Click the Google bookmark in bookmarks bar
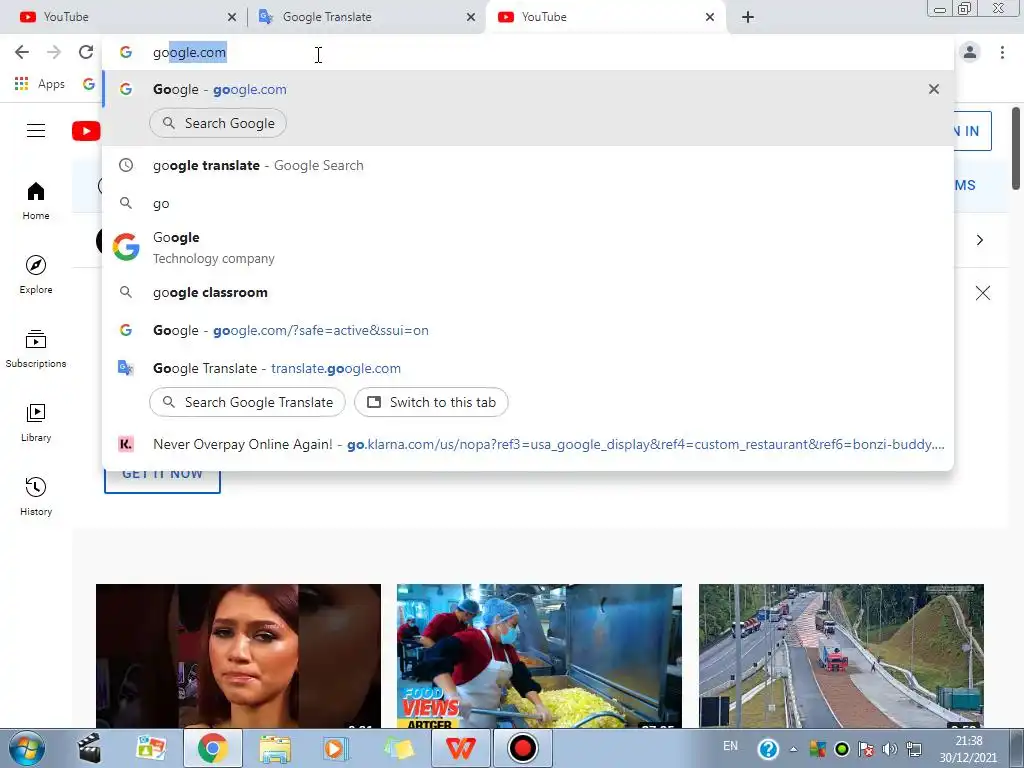The height and width of the screenshot is (768, 1024). tap(89, 84)
